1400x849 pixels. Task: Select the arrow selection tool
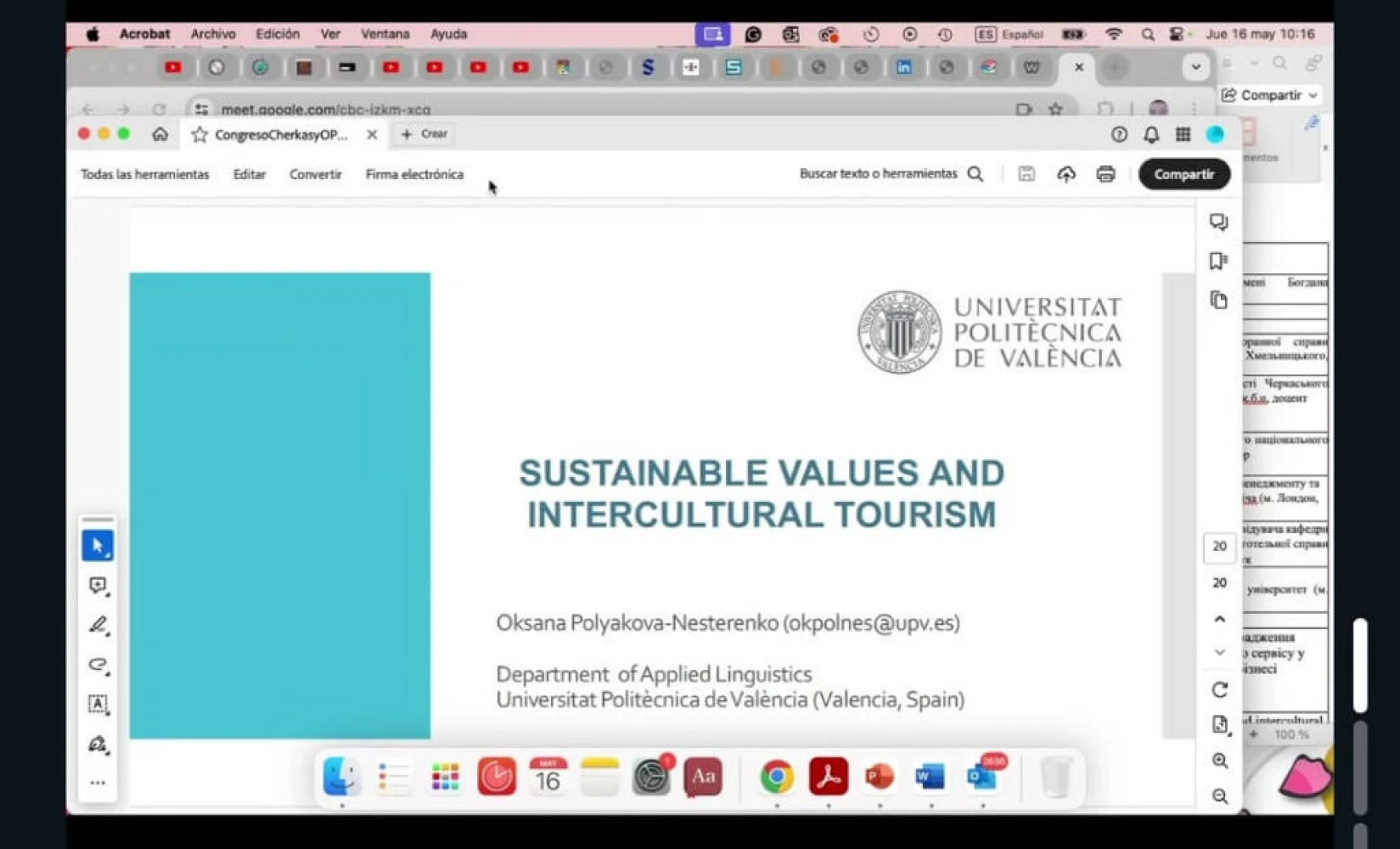pos(98,546)
